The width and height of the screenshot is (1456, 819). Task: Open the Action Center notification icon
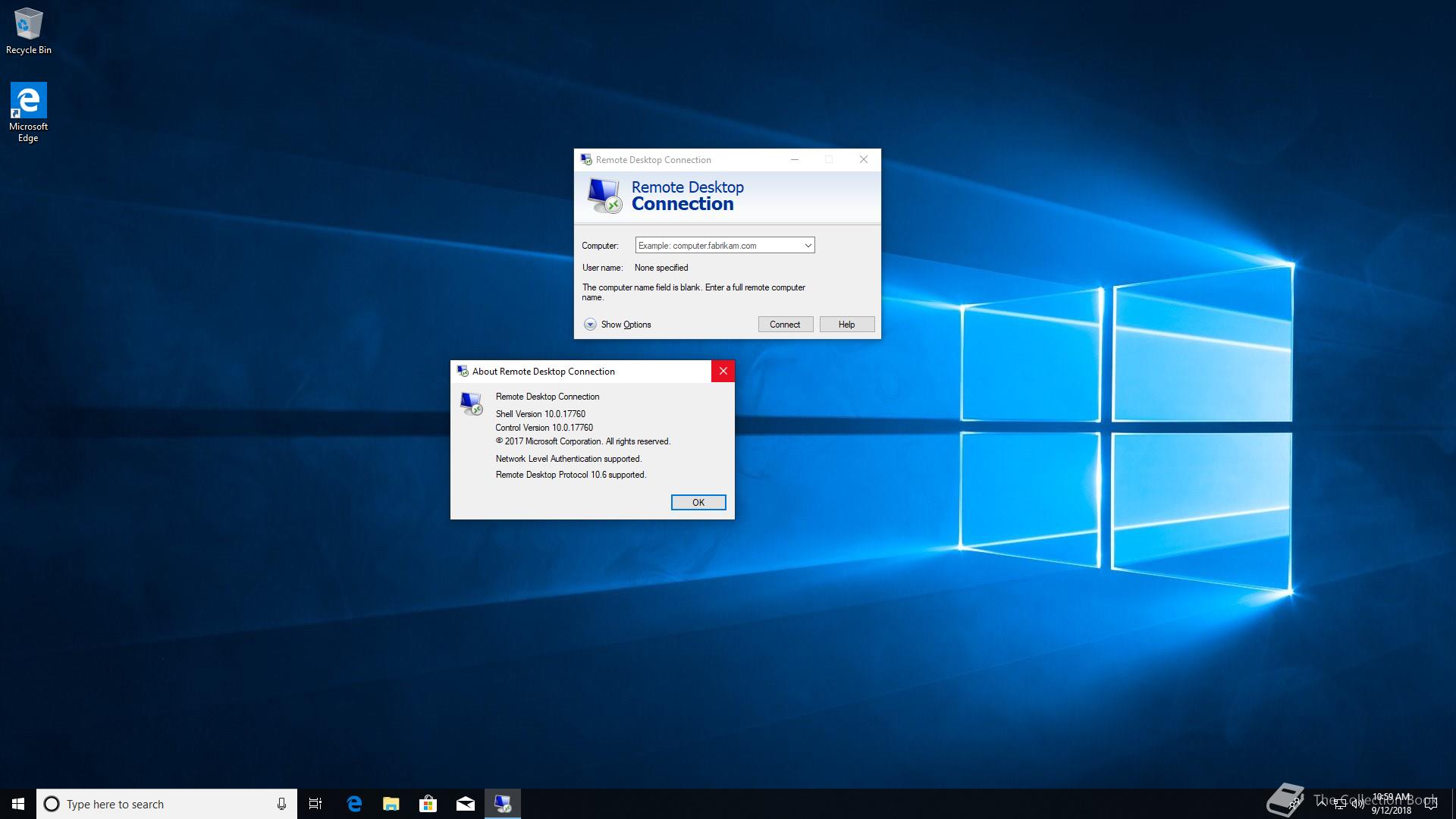tap(1431, 804)
